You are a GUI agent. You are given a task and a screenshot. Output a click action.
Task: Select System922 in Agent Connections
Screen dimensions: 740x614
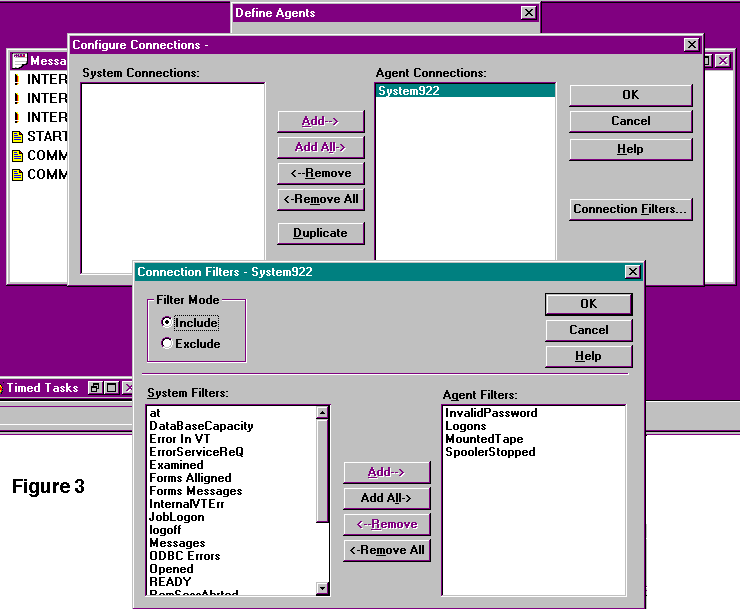[x=409, y=91]
